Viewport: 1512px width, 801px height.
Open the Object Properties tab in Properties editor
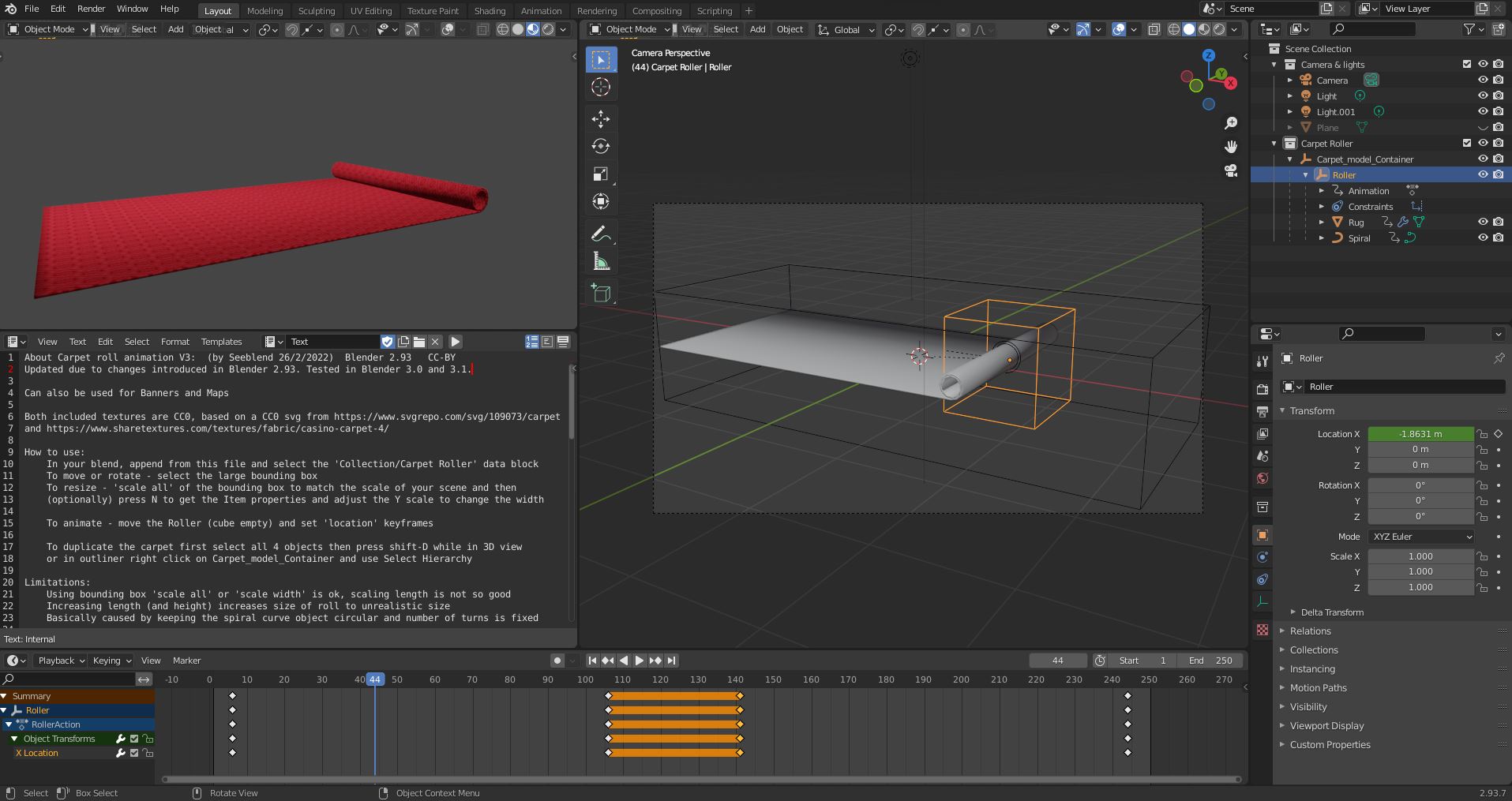(1262, 535)
